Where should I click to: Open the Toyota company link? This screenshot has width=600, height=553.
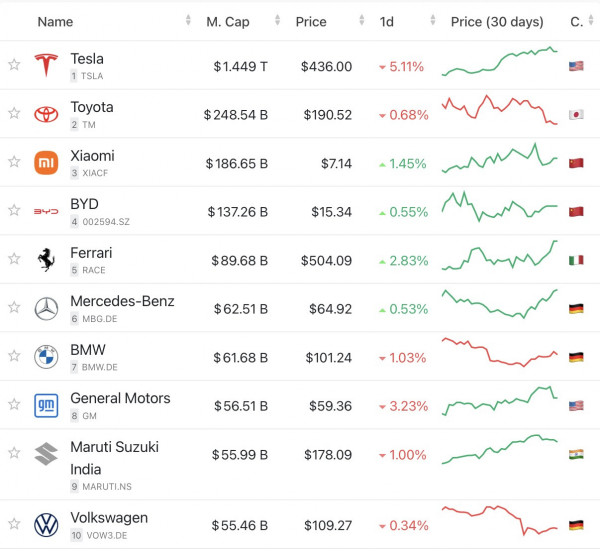pos(92,107)
